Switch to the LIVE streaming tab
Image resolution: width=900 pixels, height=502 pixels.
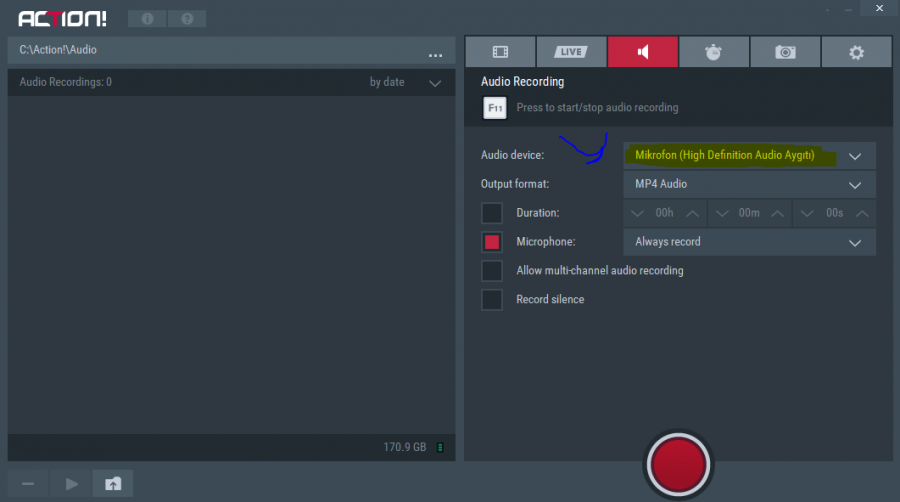[571, 52]
